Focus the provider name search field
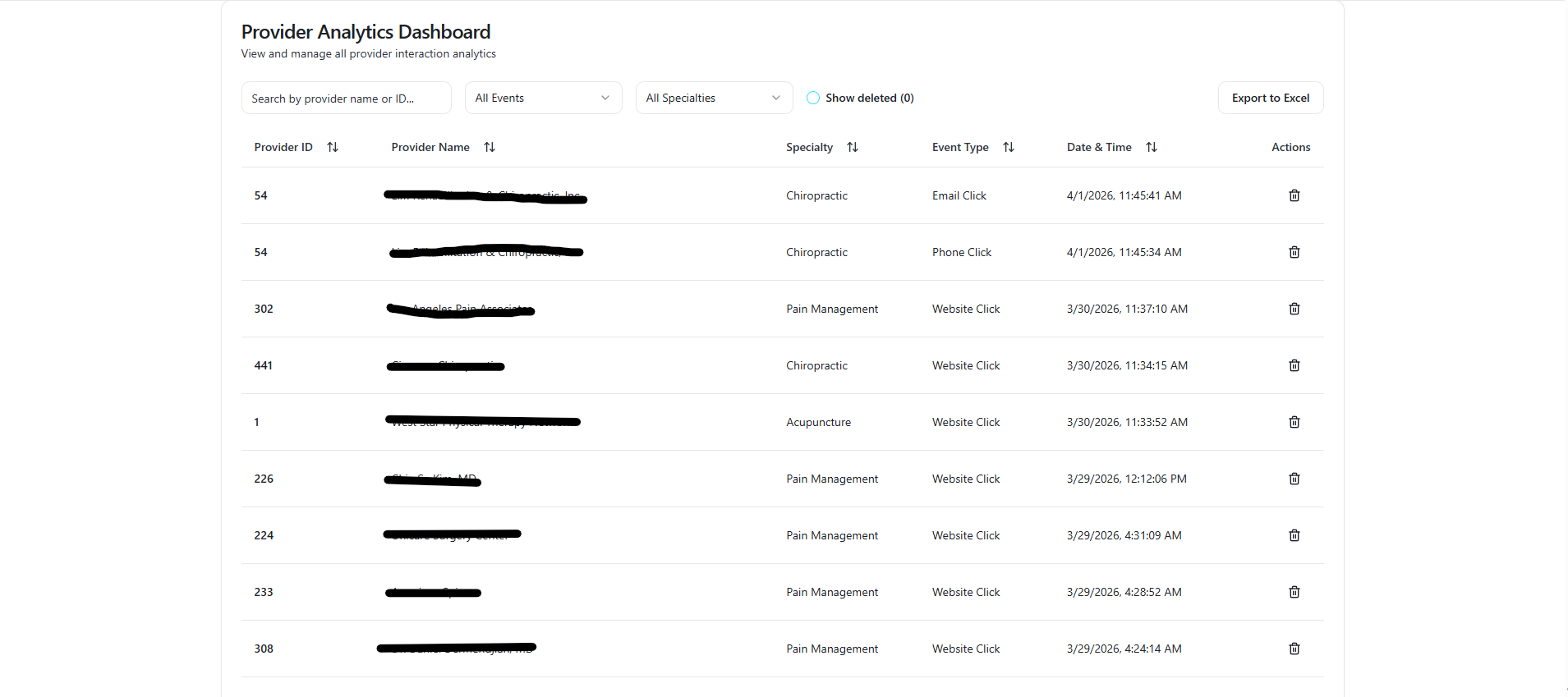The image size is (1568, 697). [x=346, y=98]
